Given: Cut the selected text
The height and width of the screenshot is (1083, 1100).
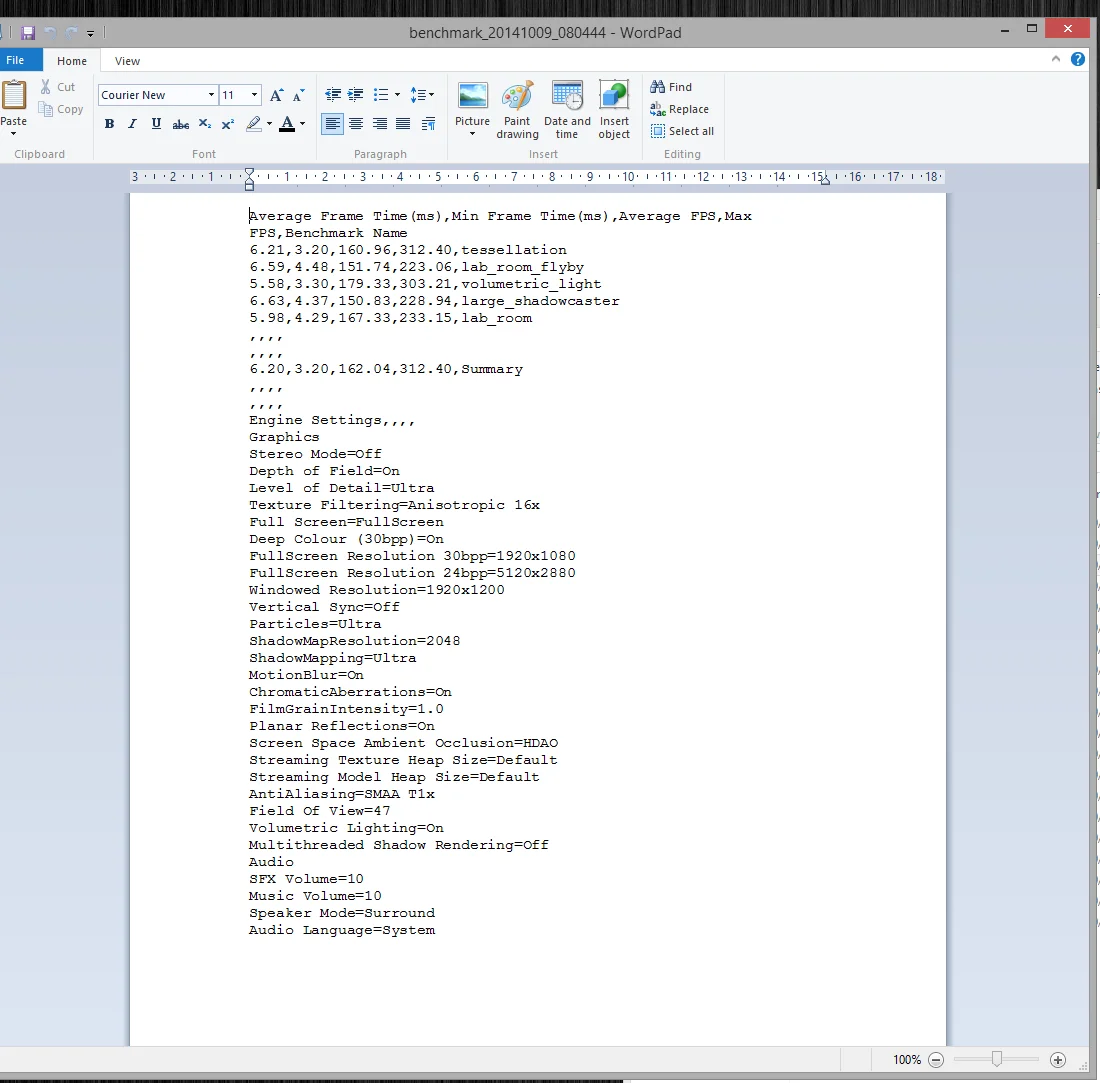Looking at the screenshot, I should tap(58, 87).
